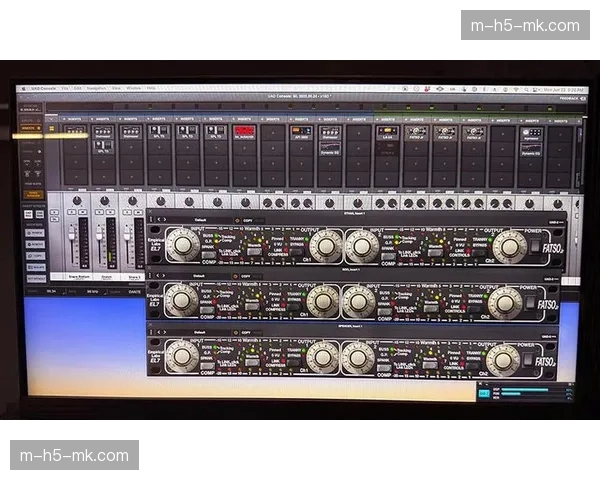Open preset dropdown on middle FATSO plugin

pos(206,273)
